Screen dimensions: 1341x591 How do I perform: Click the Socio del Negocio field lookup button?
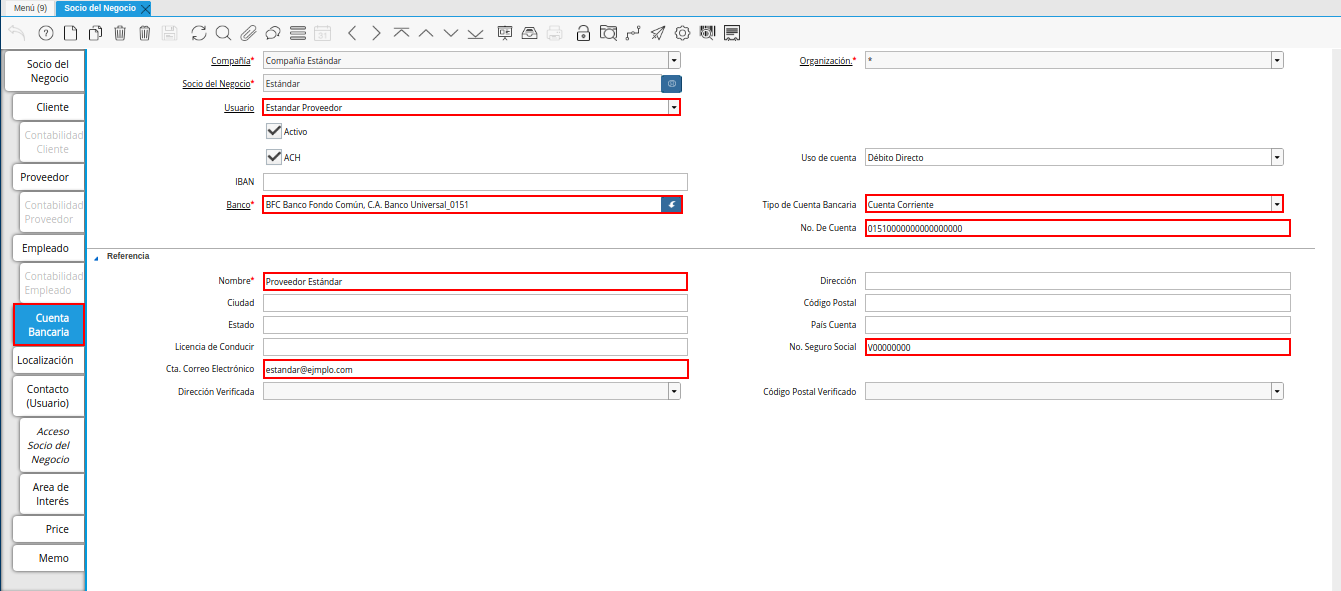672,84
